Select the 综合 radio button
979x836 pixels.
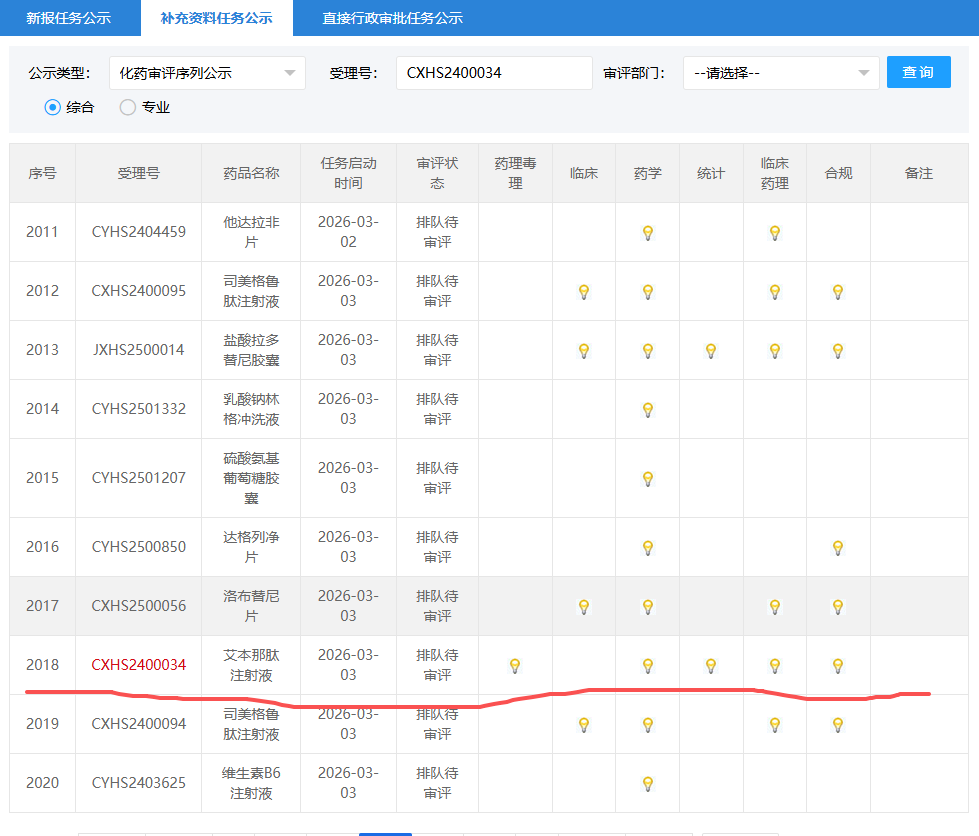coord(53,107)
